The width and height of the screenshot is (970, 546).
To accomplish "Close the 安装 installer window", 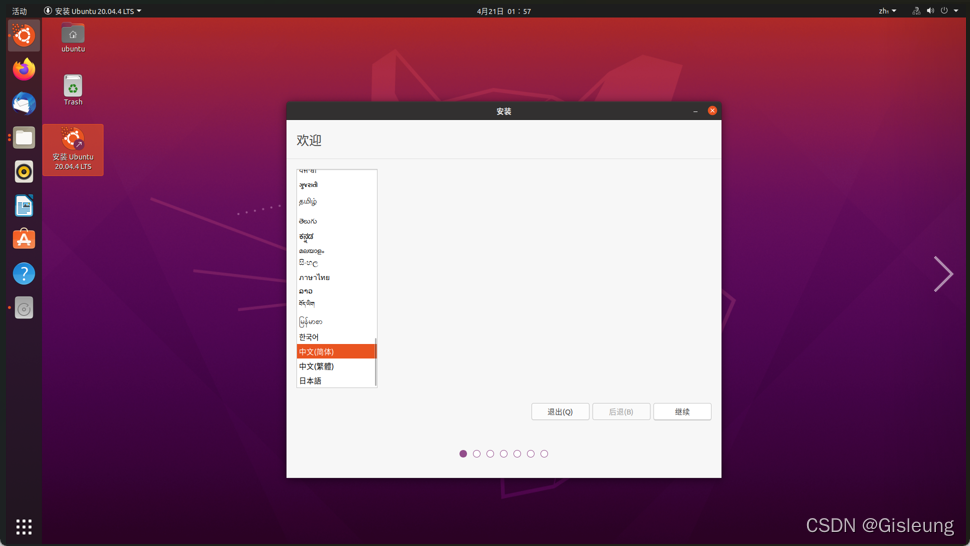I will (x=712, y=110).
